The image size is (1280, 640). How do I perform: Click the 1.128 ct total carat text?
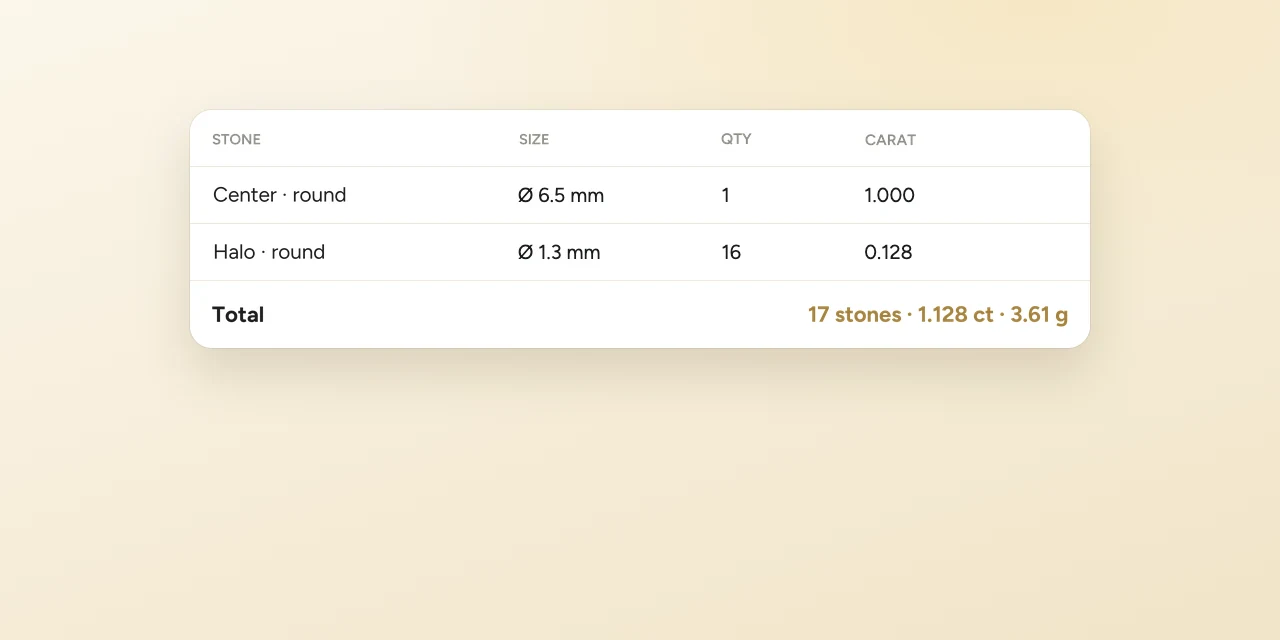click(956, 314)
